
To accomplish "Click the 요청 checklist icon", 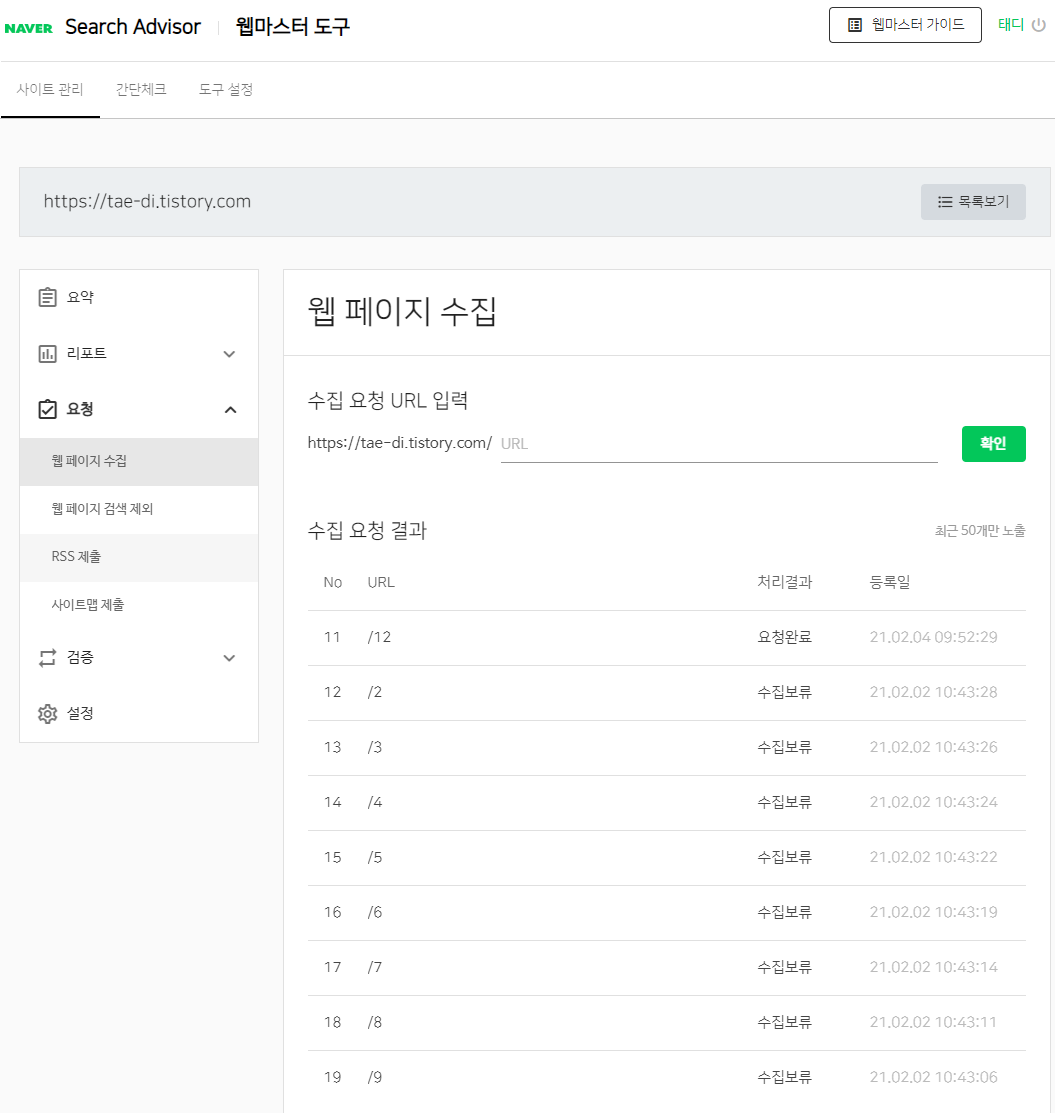I will coord(47,408).
